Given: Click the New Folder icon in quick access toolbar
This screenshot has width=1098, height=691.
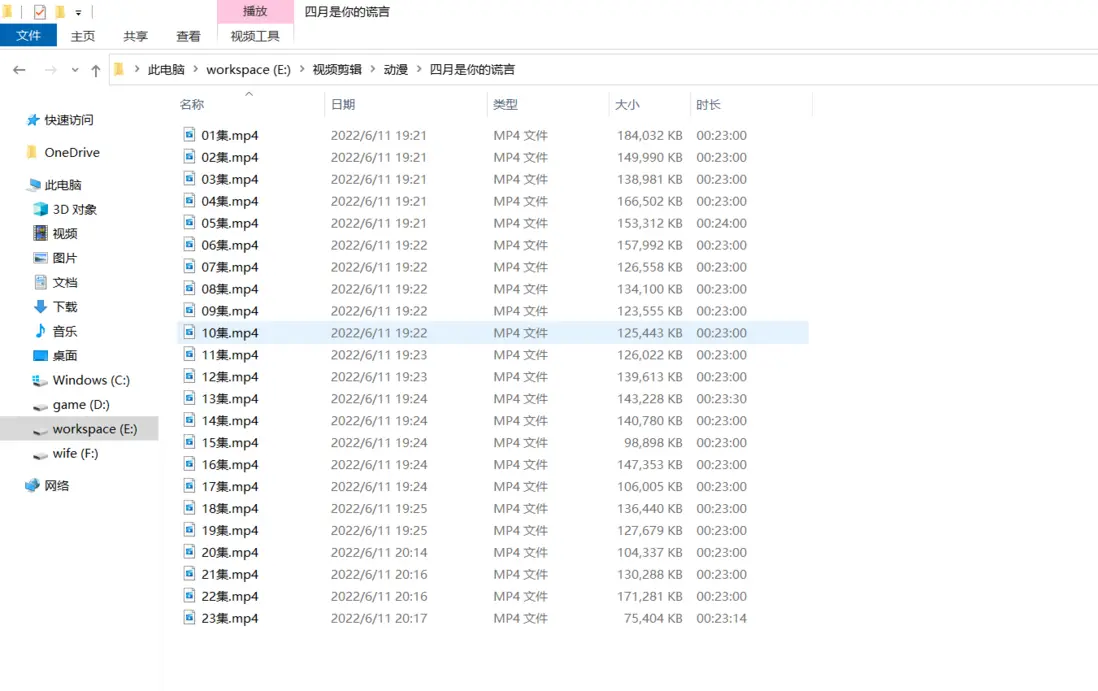Looking at the screenshot, I should tap(60, 12).
